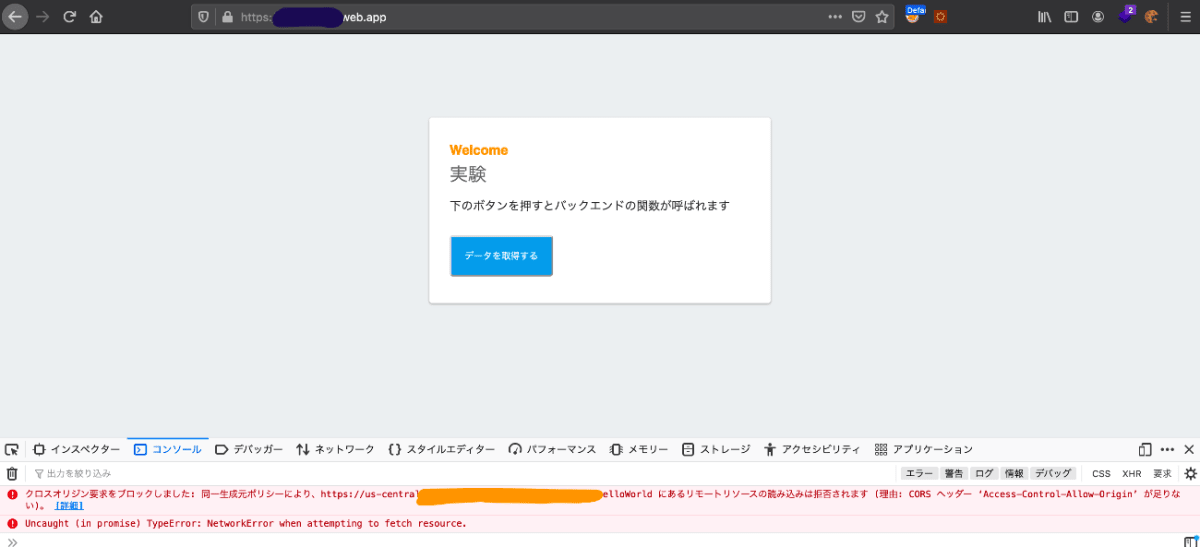Switch to the ネットワーク tab

pos(335,450)
